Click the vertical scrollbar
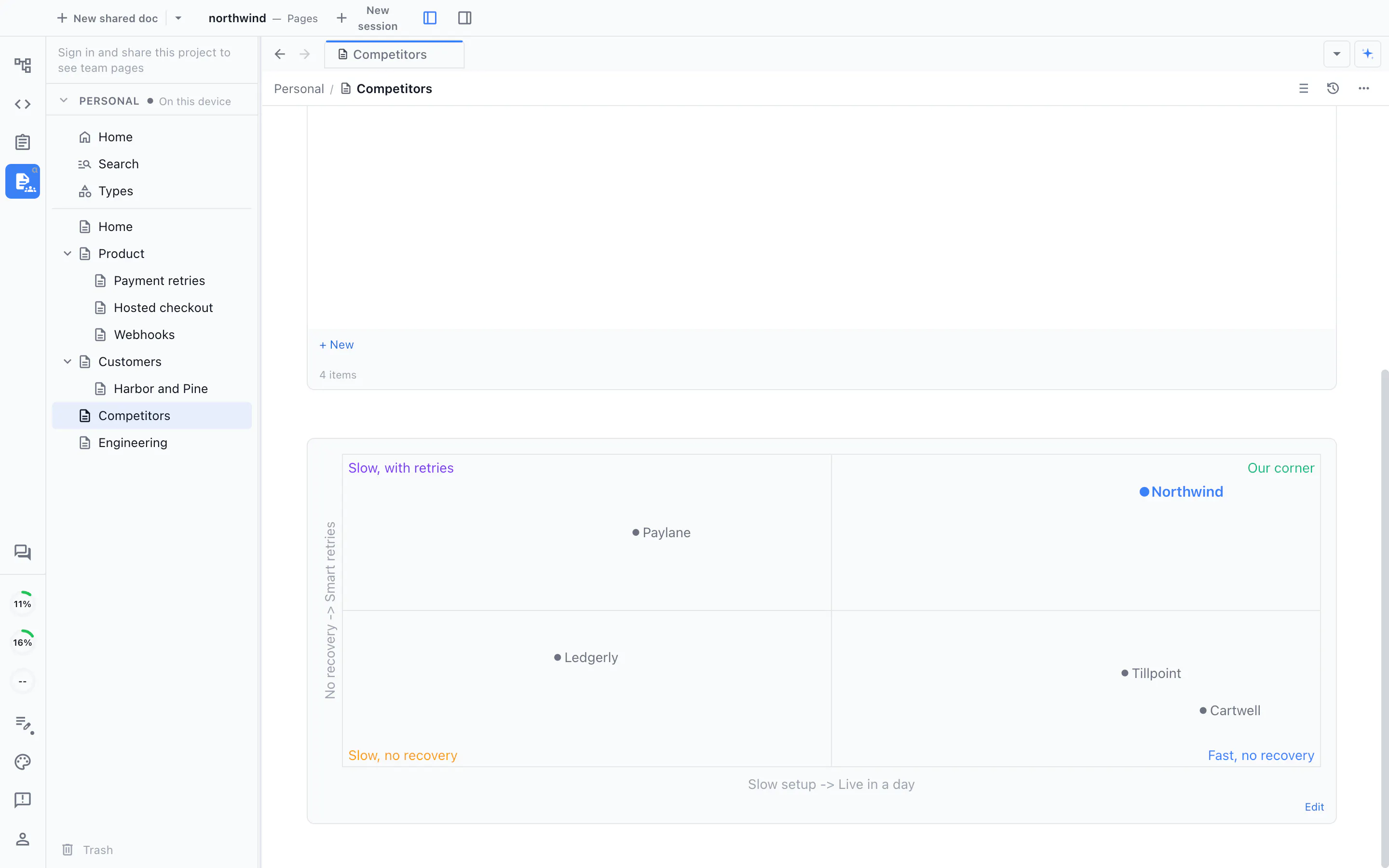 pos(1384,619)
